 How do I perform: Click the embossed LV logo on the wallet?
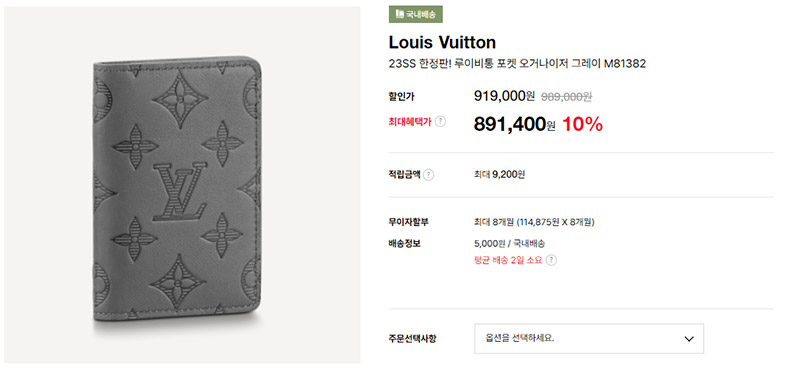tap(180, 191)
